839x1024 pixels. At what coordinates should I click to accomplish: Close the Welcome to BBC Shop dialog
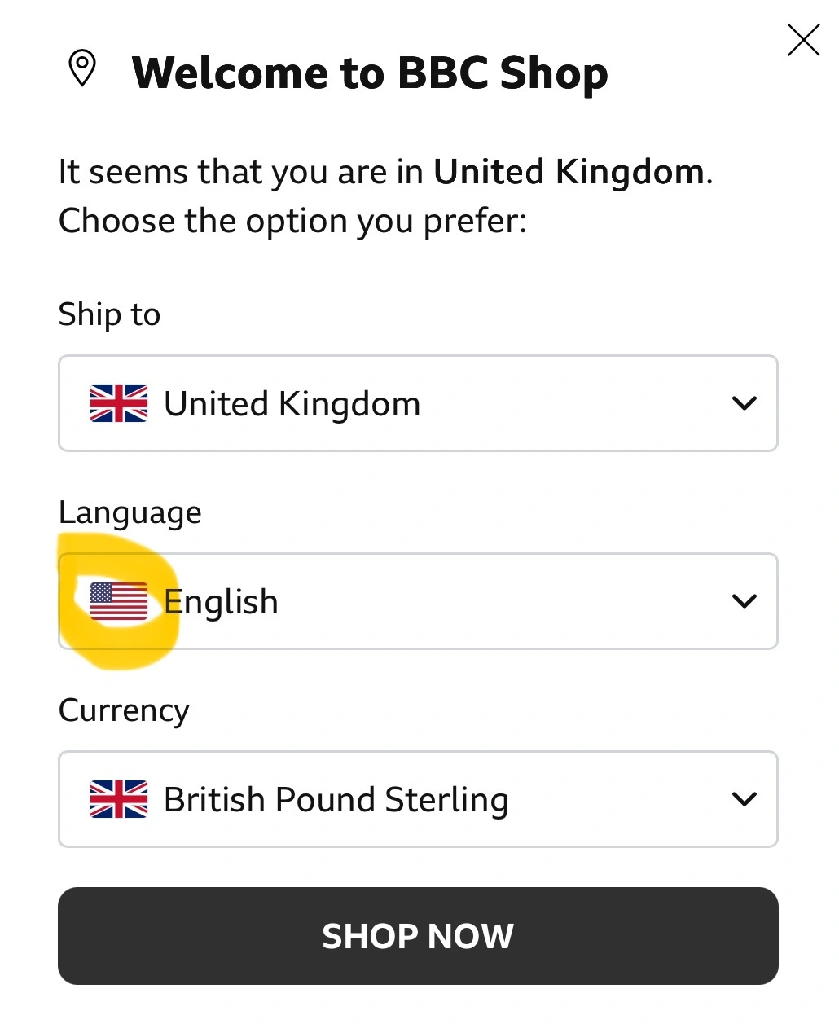803,40
